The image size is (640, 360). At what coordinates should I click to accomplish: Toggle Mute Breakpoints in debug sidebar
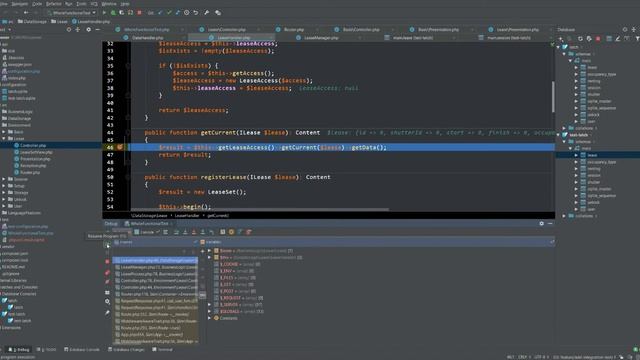pos(107,282)
